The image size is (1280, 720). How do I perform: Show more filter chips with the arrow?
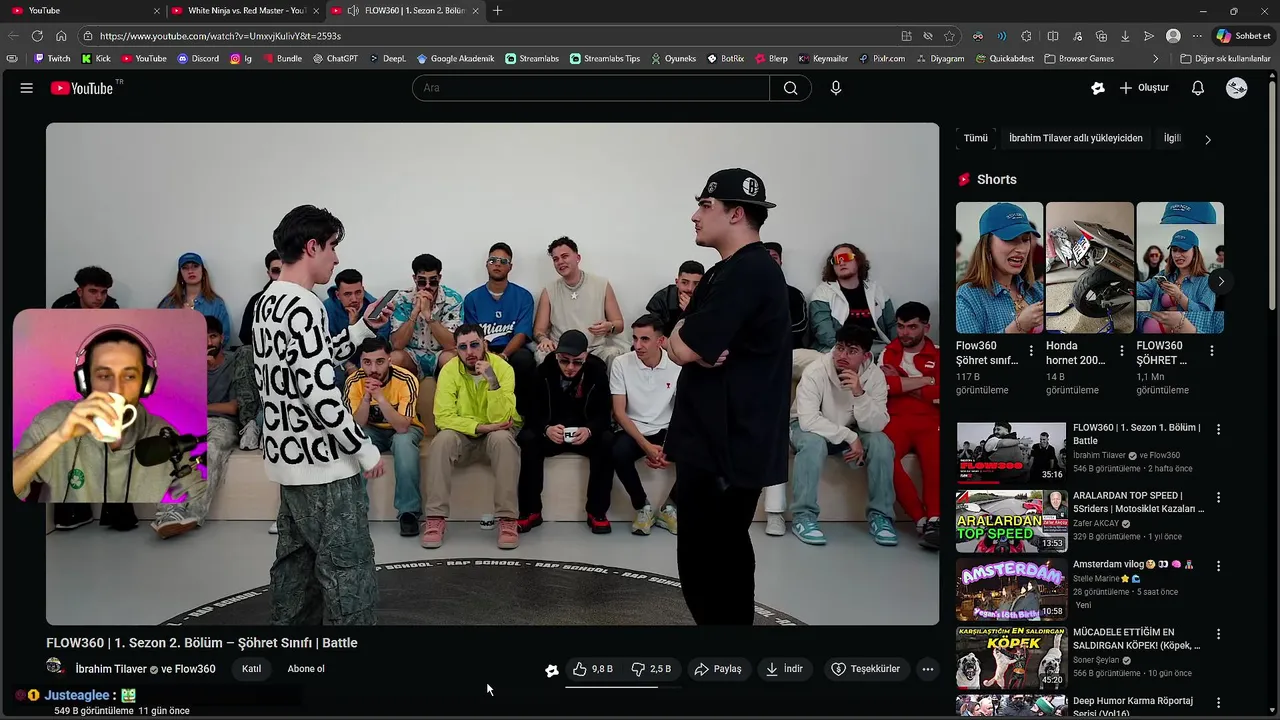tap(1207, 139)
